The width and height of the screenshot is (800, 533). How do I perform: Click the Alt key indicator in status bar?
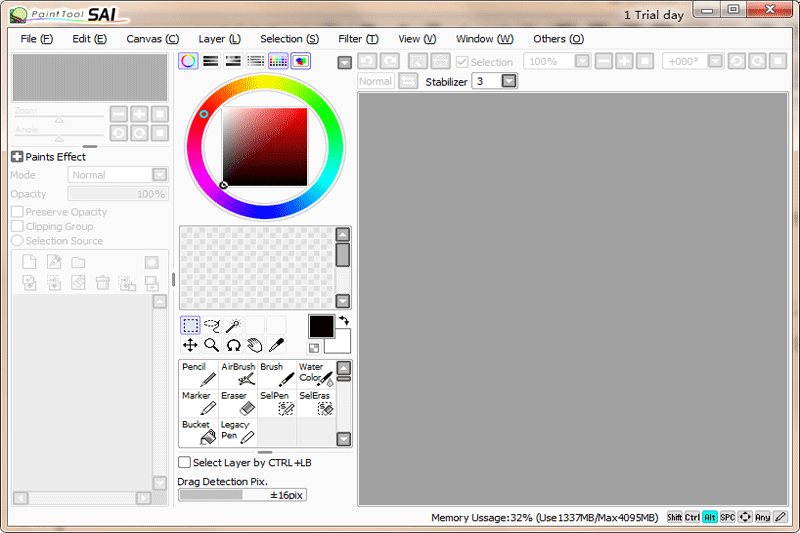coord(710,517)
